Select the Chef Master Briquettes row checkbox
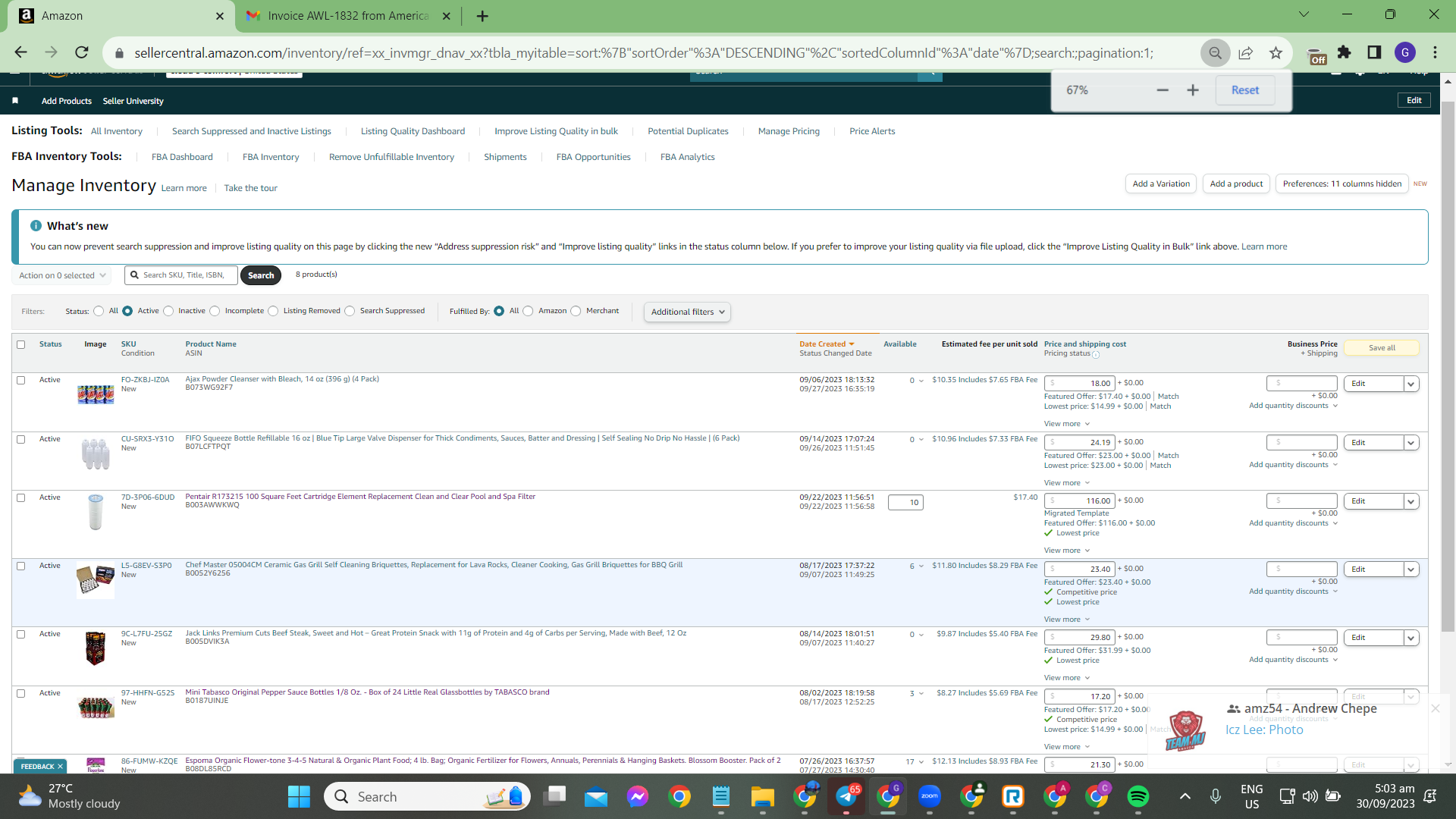Image resolution: width=1456 pixels, height=819 pixels. [21, 566]
